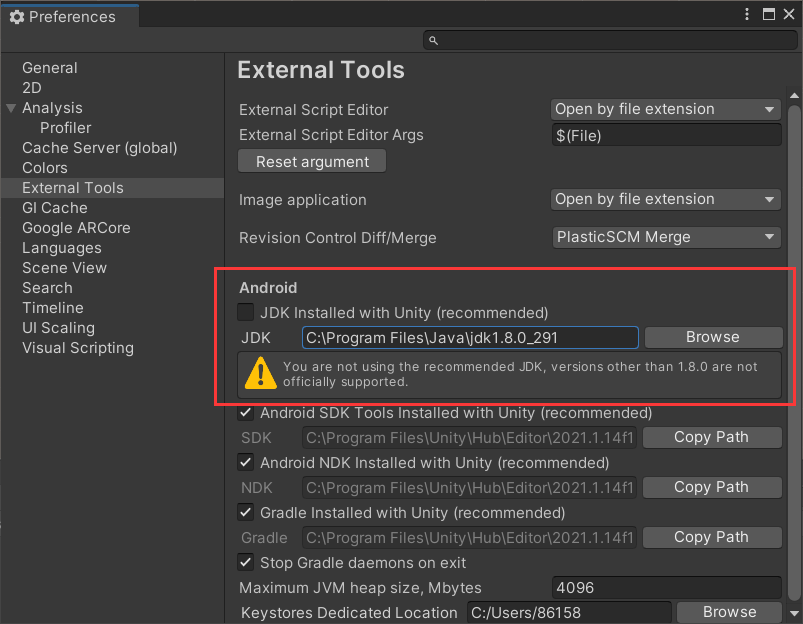Select General in the preferences sidebar
This screenshot has width=803, height=624.
[50, 68]
